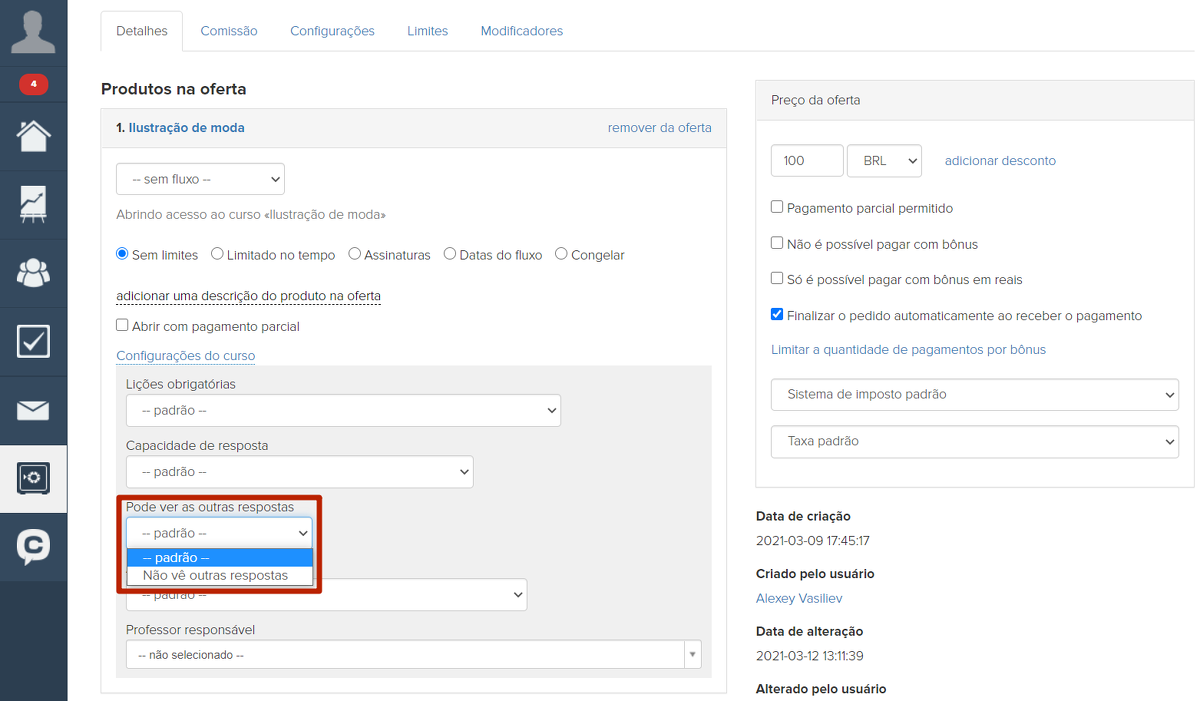Viewport: 1200px width, 701px height.
Task: Click 'remover da oferta' link
Action: click(x=659, y=127)
